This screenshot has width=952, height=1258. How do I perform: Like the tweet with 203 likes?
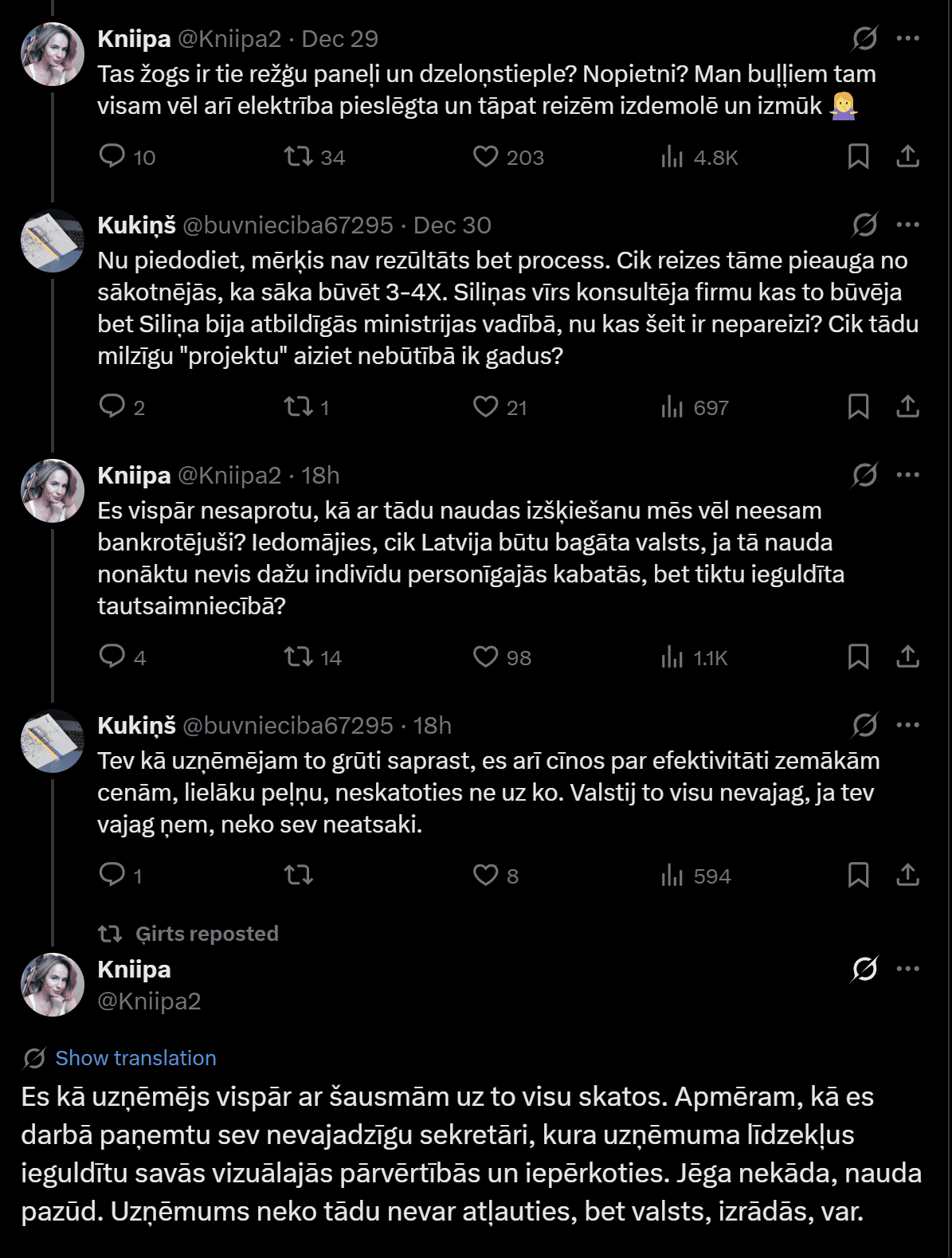point(485,156)
